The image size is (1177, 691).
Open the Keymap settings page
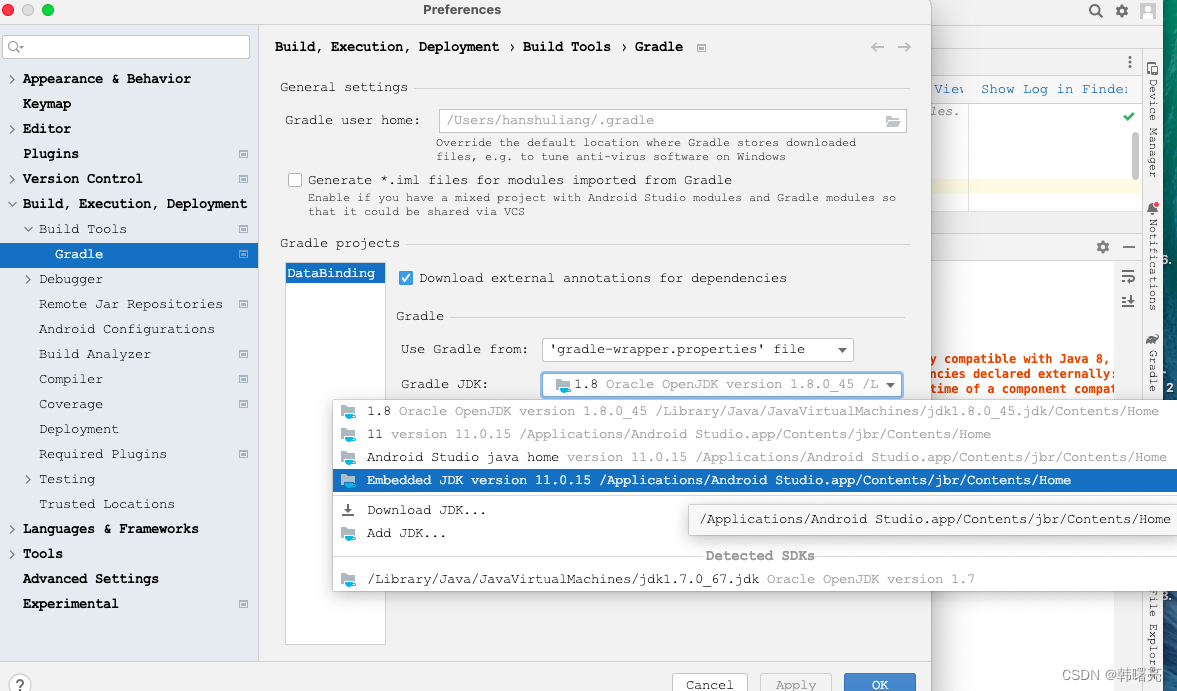(x=47, y=104)
